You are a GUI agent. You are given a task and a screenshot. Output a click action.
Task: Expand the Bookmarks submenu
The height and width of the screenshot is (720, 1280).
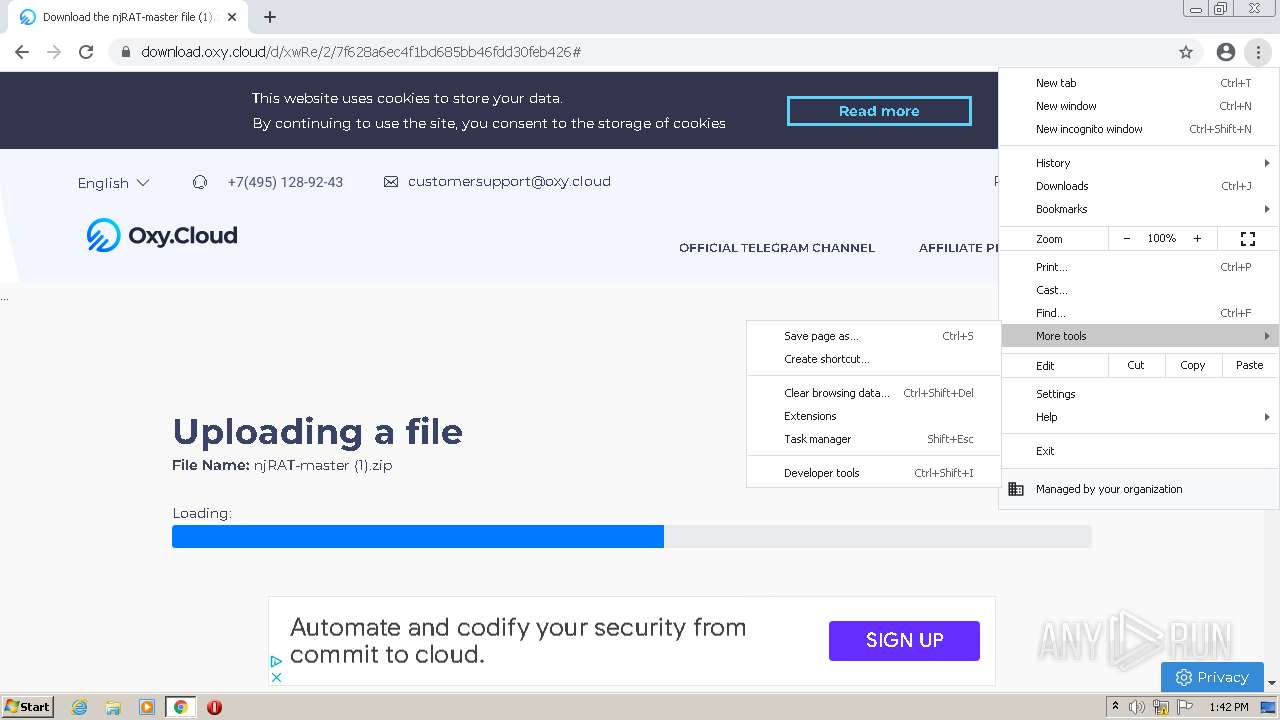[x=1140, y=209]
